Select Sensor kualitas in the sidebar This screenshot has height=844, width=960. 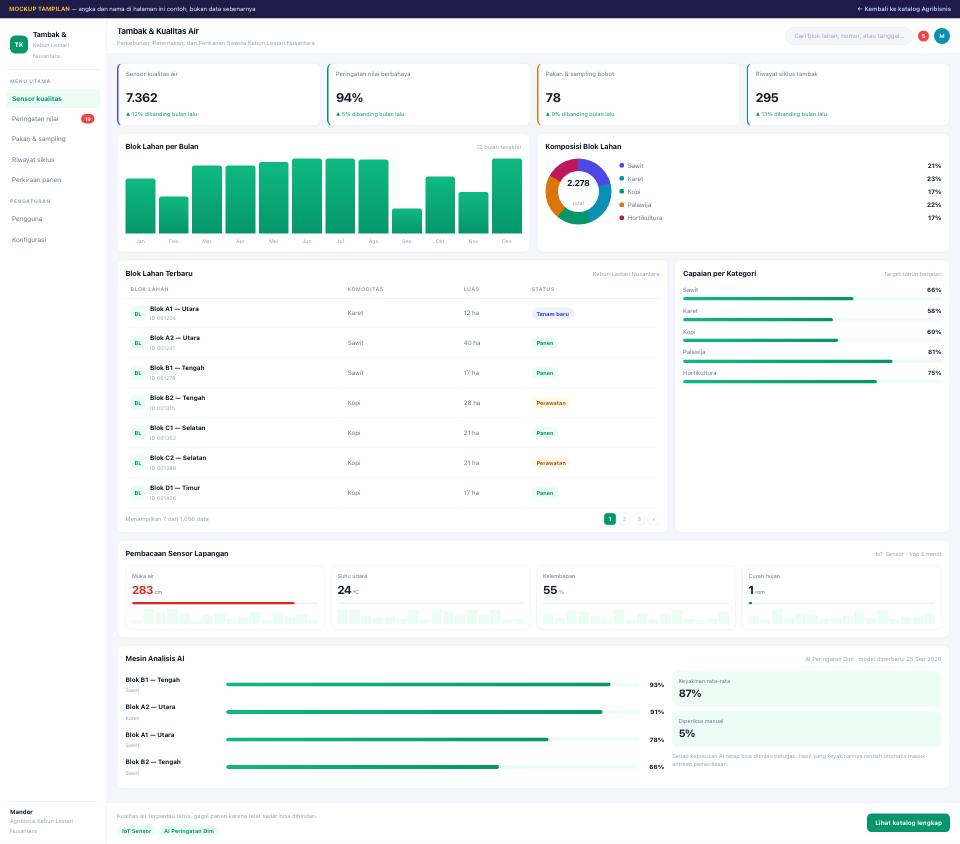(53, 99)
